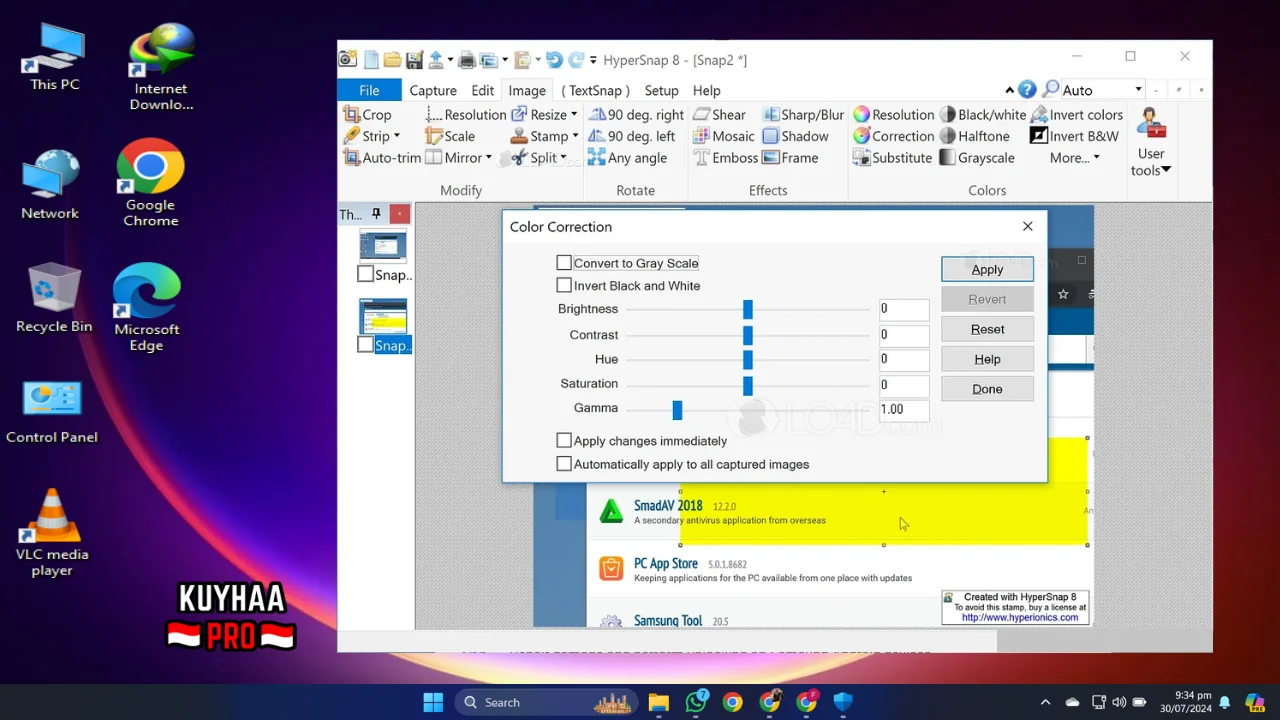Screen dimensions: 1280x720
Task: Click the undo arrow in quick access toolbar
Action: [554, 60]
